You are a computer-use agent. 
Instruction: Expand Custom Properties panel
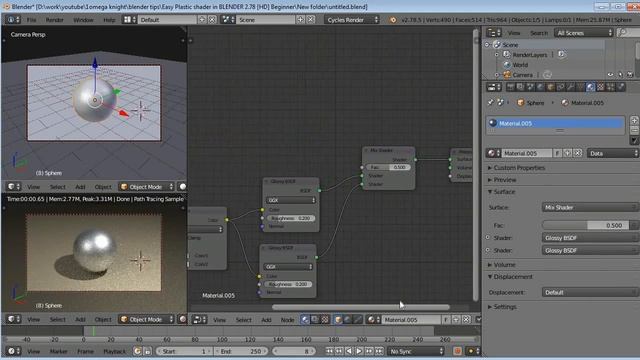tap(518, 168)
